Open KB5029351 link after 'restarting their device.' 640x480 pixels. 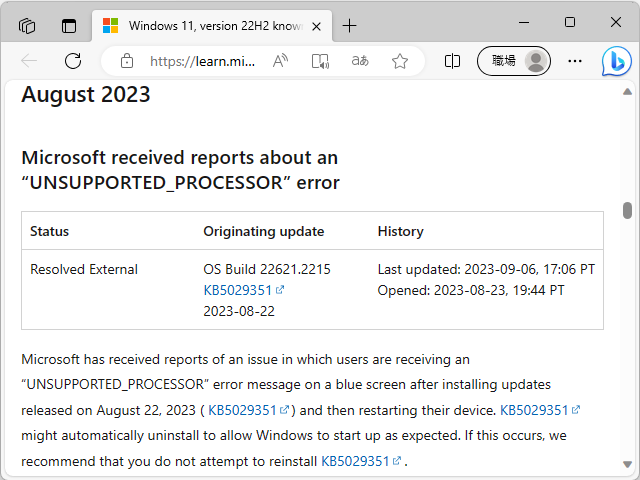540,410
